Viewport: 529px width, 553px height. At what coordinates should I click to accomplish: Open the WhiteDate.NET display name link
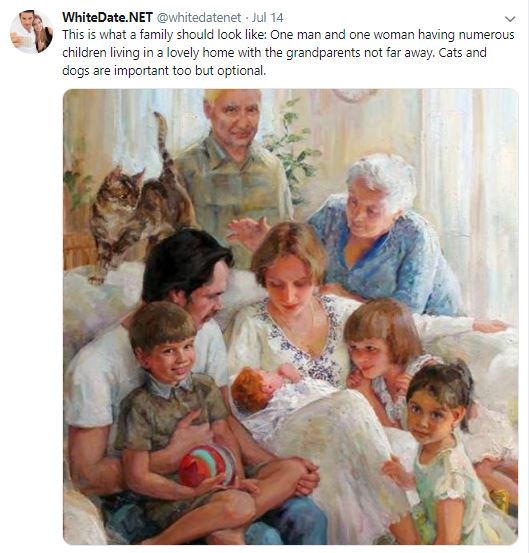click(x=107, y=17)
